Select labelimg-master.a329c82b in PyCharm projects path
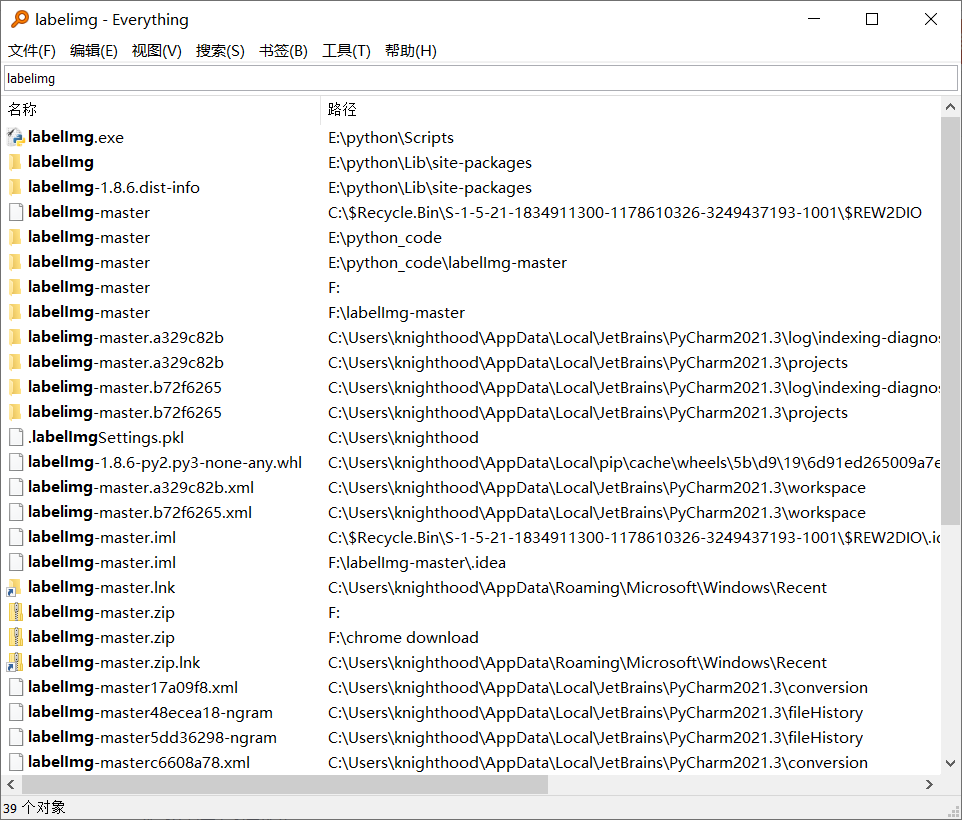 pyautogui.click(x=126, y=362)
